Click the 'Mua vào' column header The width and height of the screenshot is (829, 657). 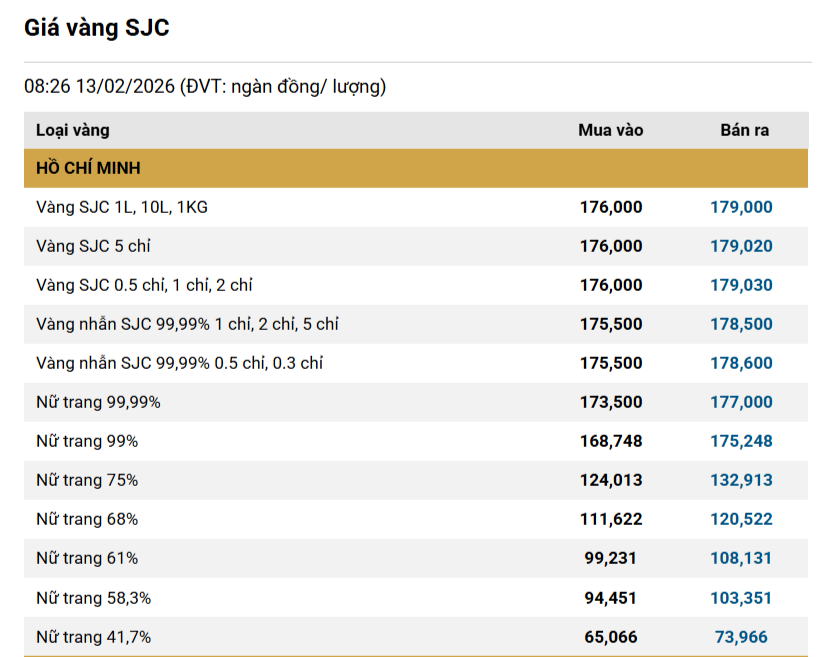611,130
